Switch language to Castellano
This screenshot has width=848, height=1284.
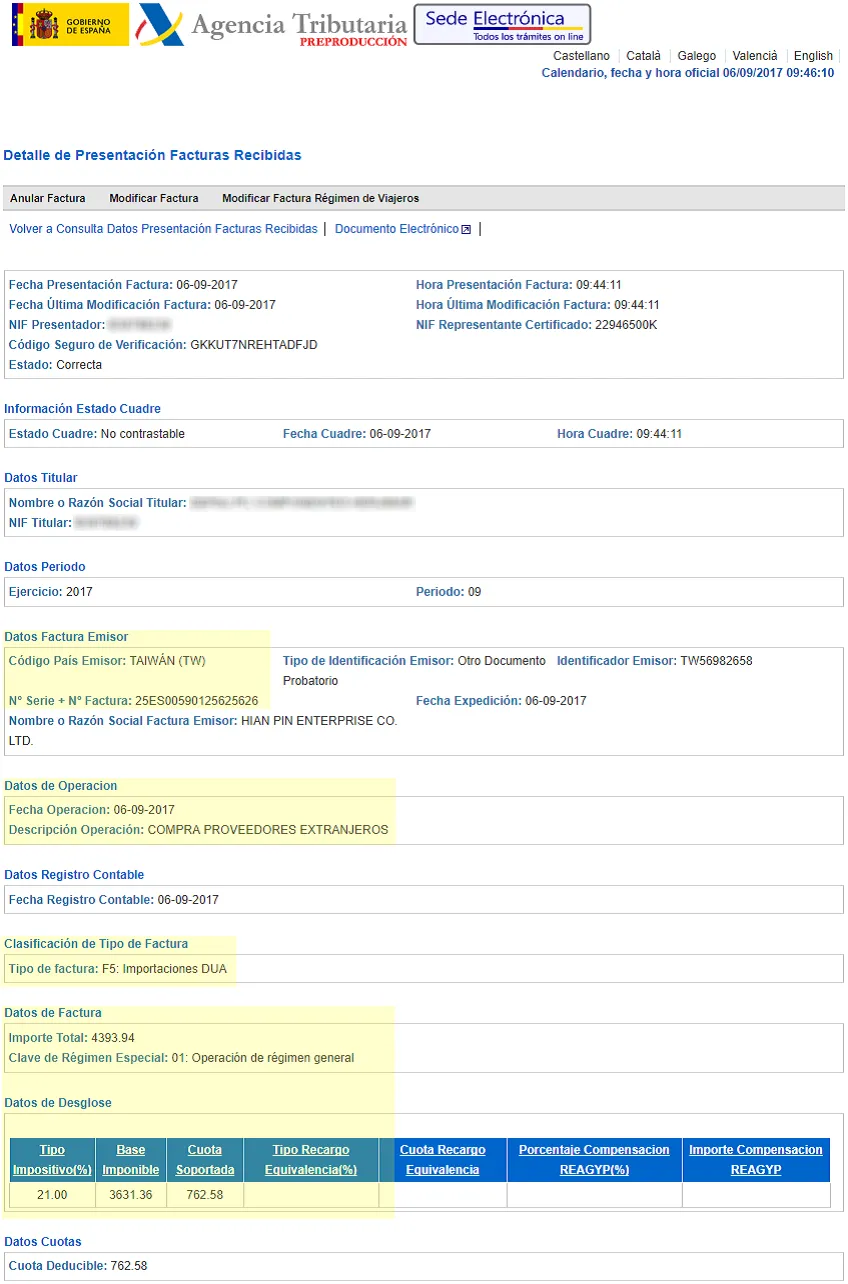pyautogui.click(x=581, y=56)
